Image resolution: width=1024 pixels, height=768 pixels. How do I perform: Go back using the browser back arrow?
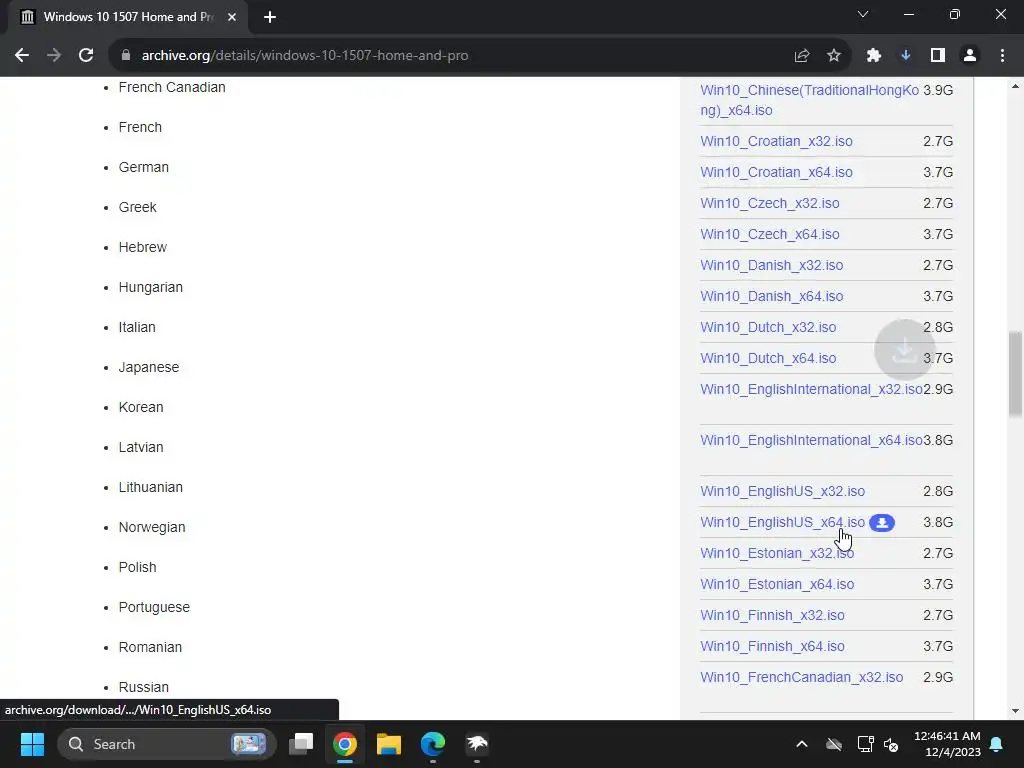pyautogui.click(x=22, y=56)
